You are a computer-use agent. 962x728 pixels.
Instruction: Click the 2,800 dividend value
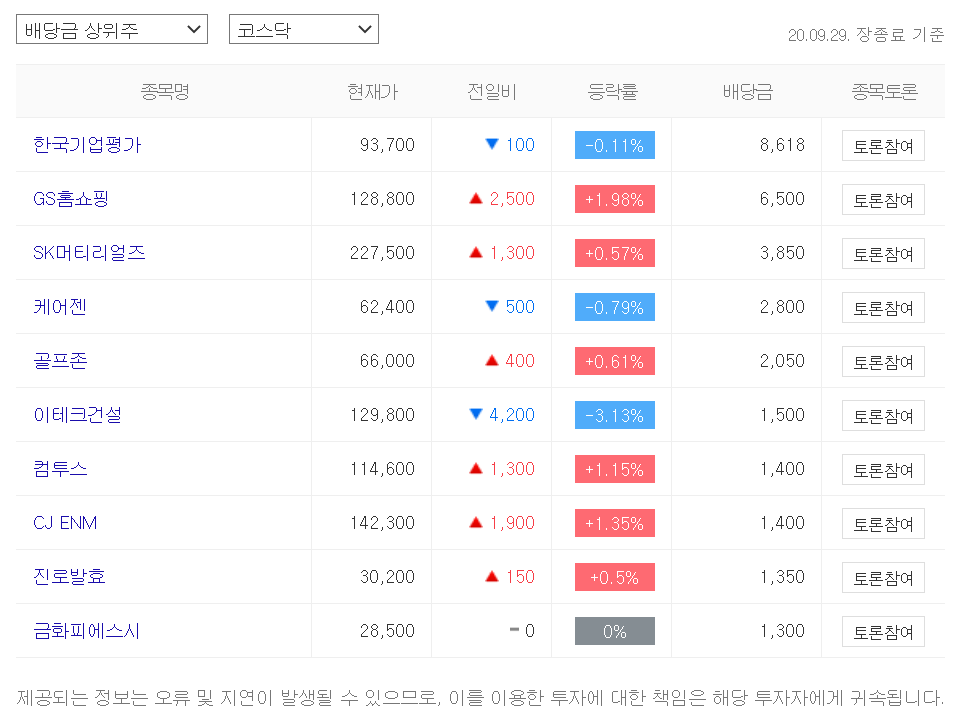coord(782,307)
